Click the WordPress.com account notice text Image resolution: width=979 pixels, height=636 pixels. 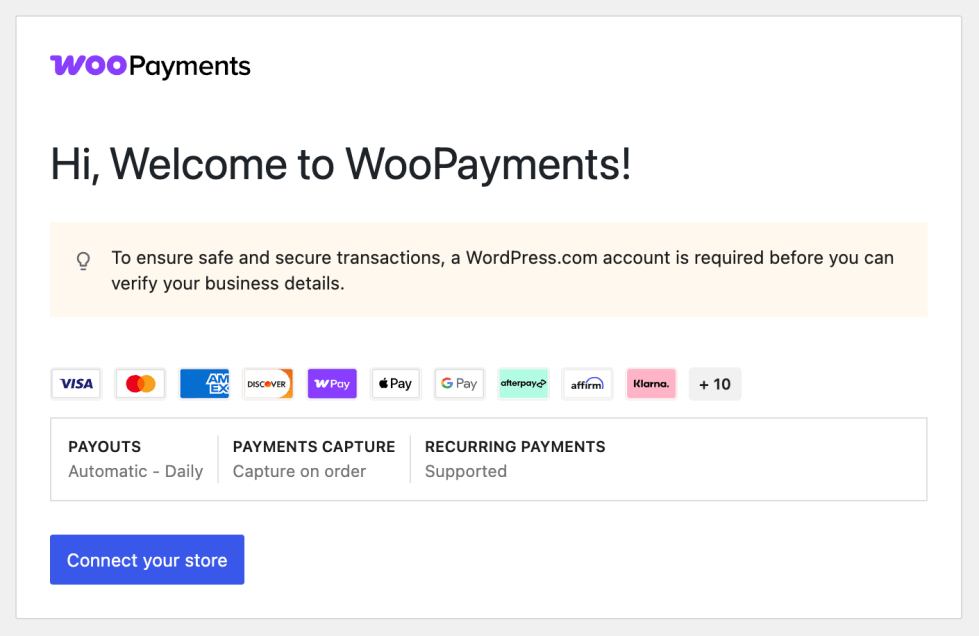coord(503,270)
